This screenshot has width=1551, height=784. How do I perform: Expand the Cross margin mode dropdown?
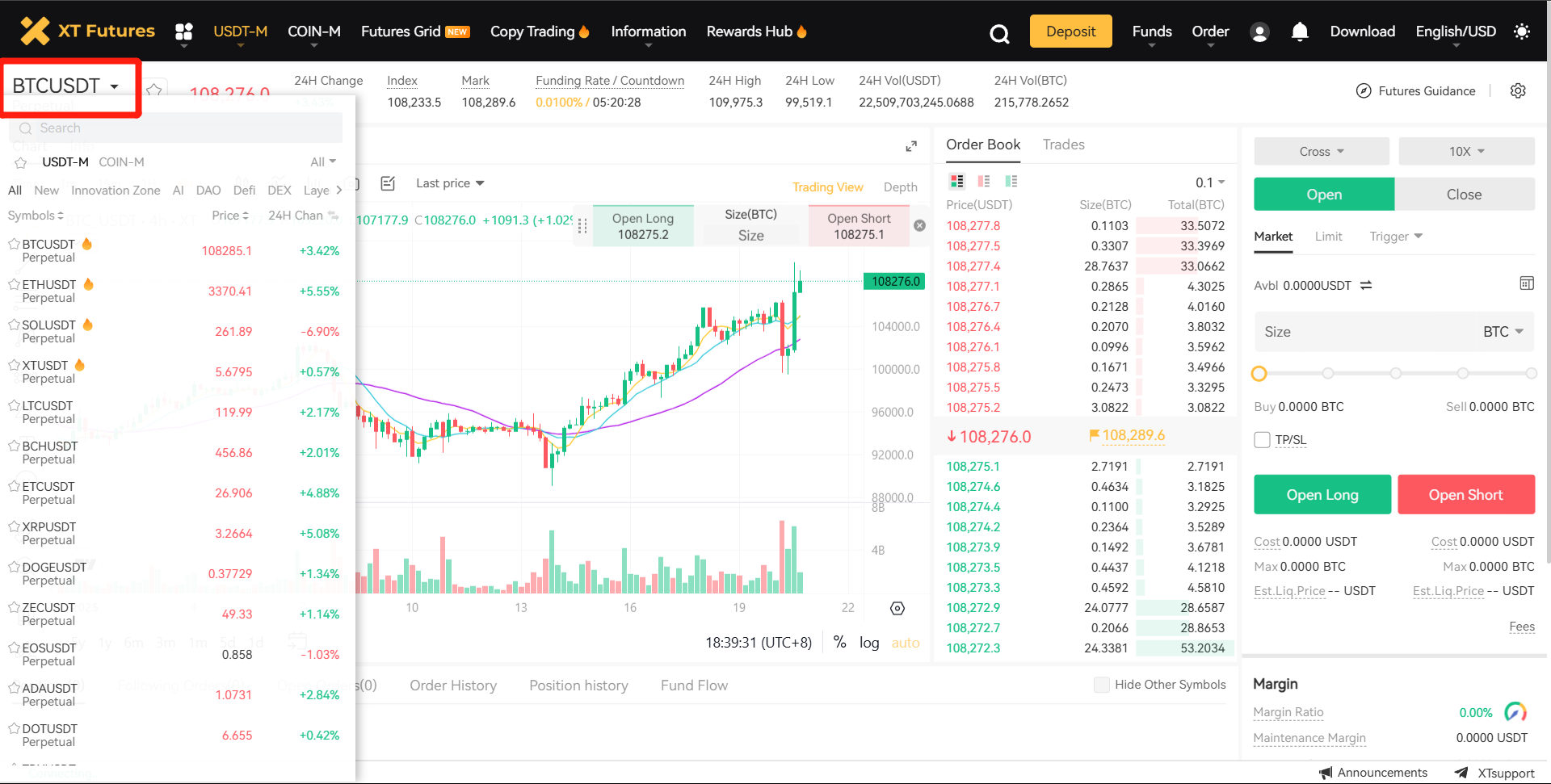click(1321, 151)
